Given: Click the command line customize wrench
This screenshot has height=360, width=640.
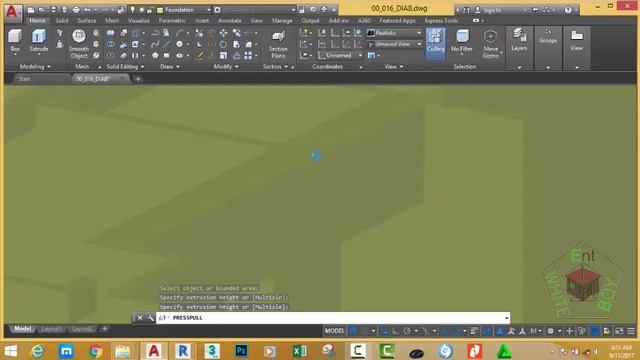Looking at the screenshot, I should (150, 318).
